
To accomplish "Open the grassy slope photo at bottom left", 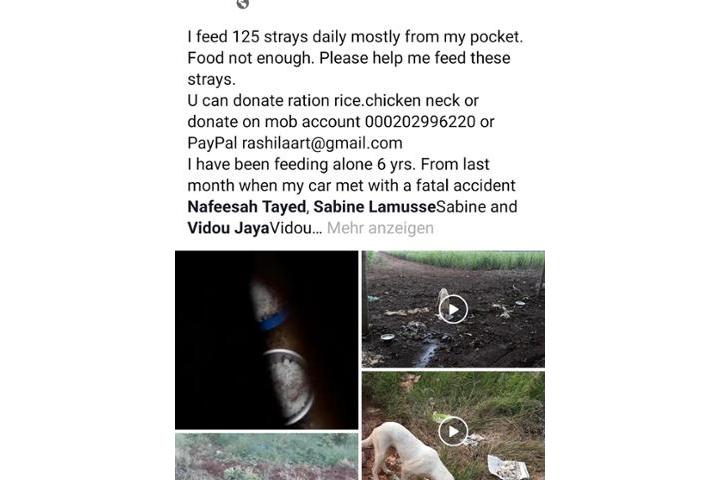I will 266,457.
